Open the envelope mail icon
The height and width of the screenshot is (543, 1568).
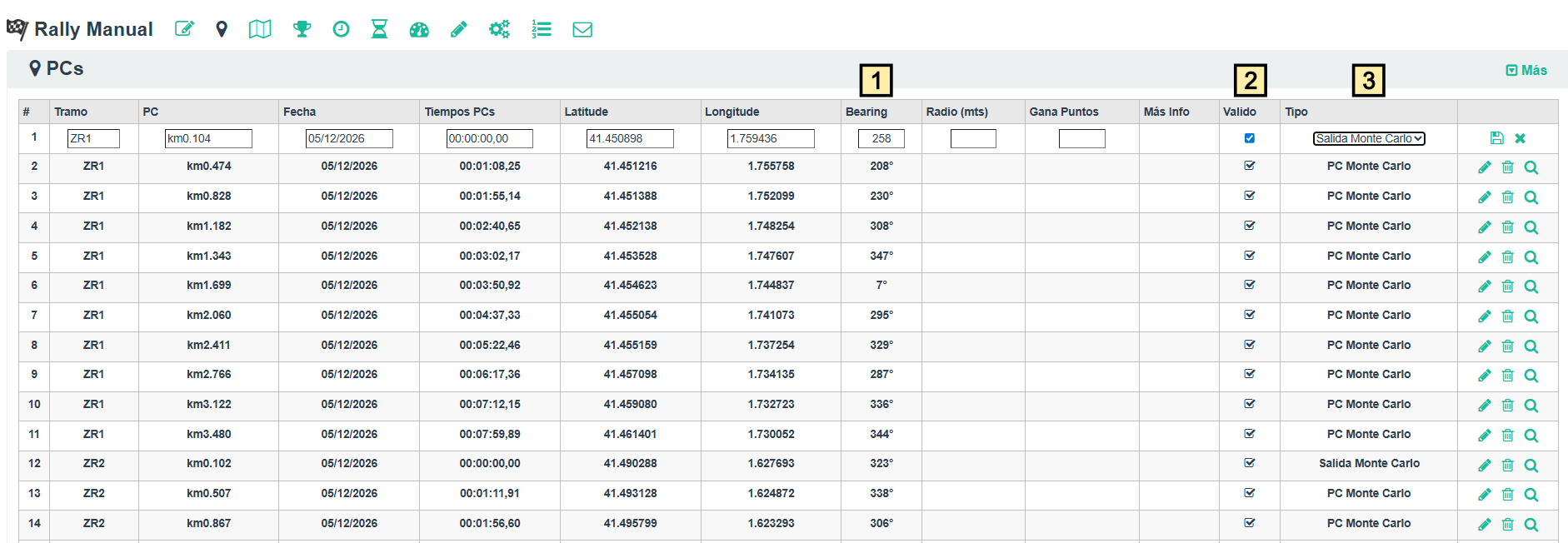coord(582,29)
